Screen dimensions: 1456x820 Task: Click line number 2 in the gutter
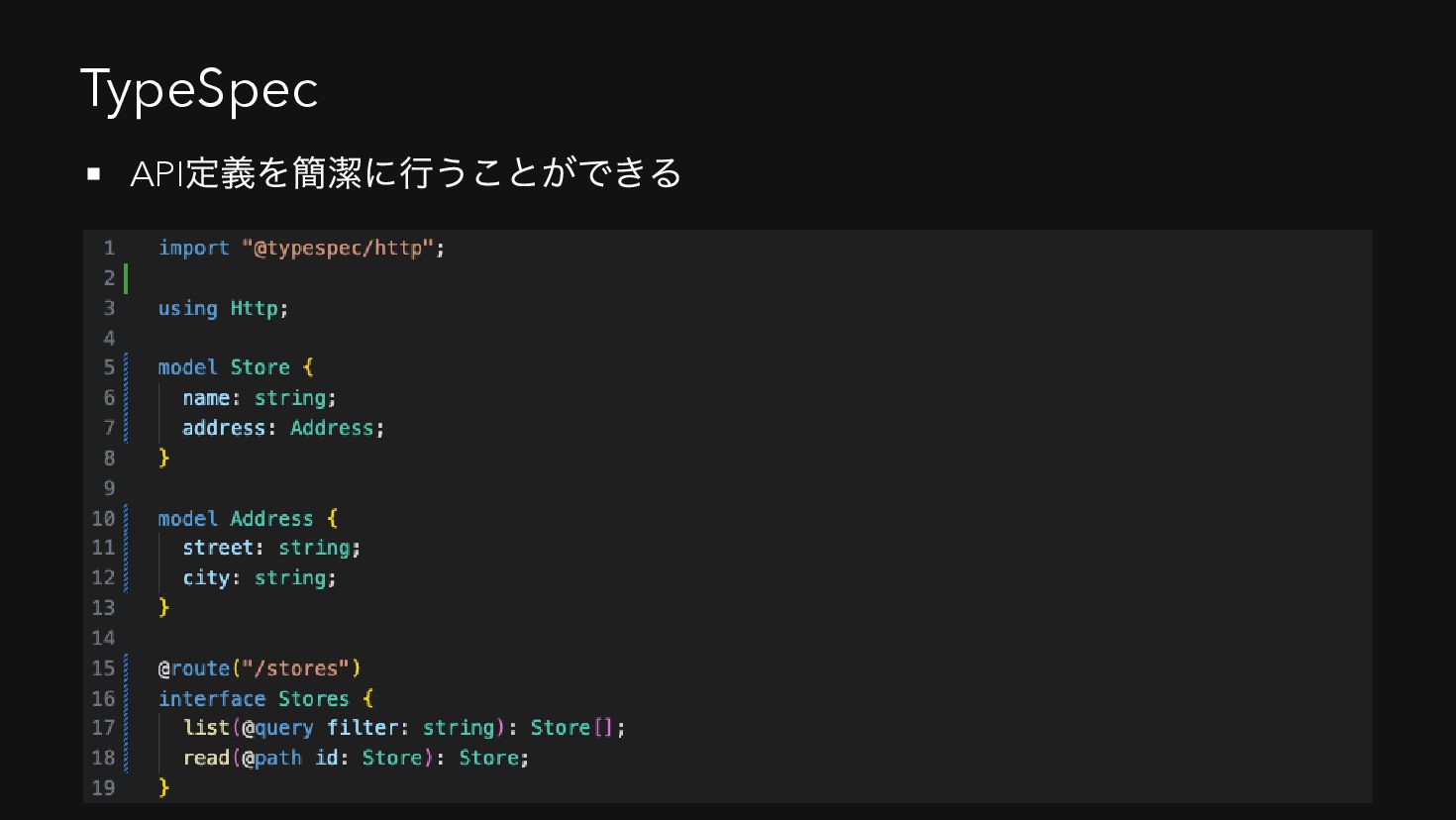tap(109, 278)
